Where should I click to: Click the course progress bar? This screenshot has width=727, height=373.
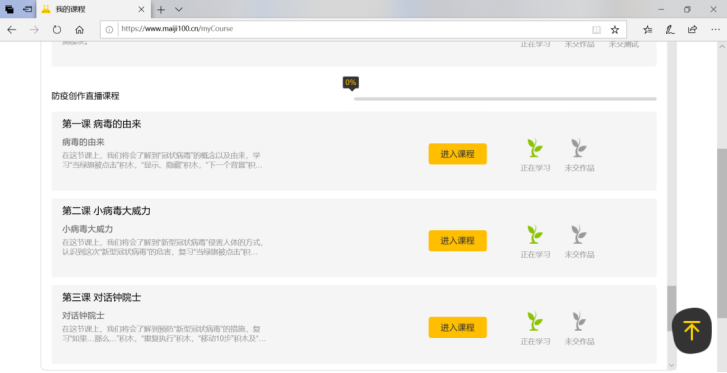pyautogui.click(x=505, y=99)
